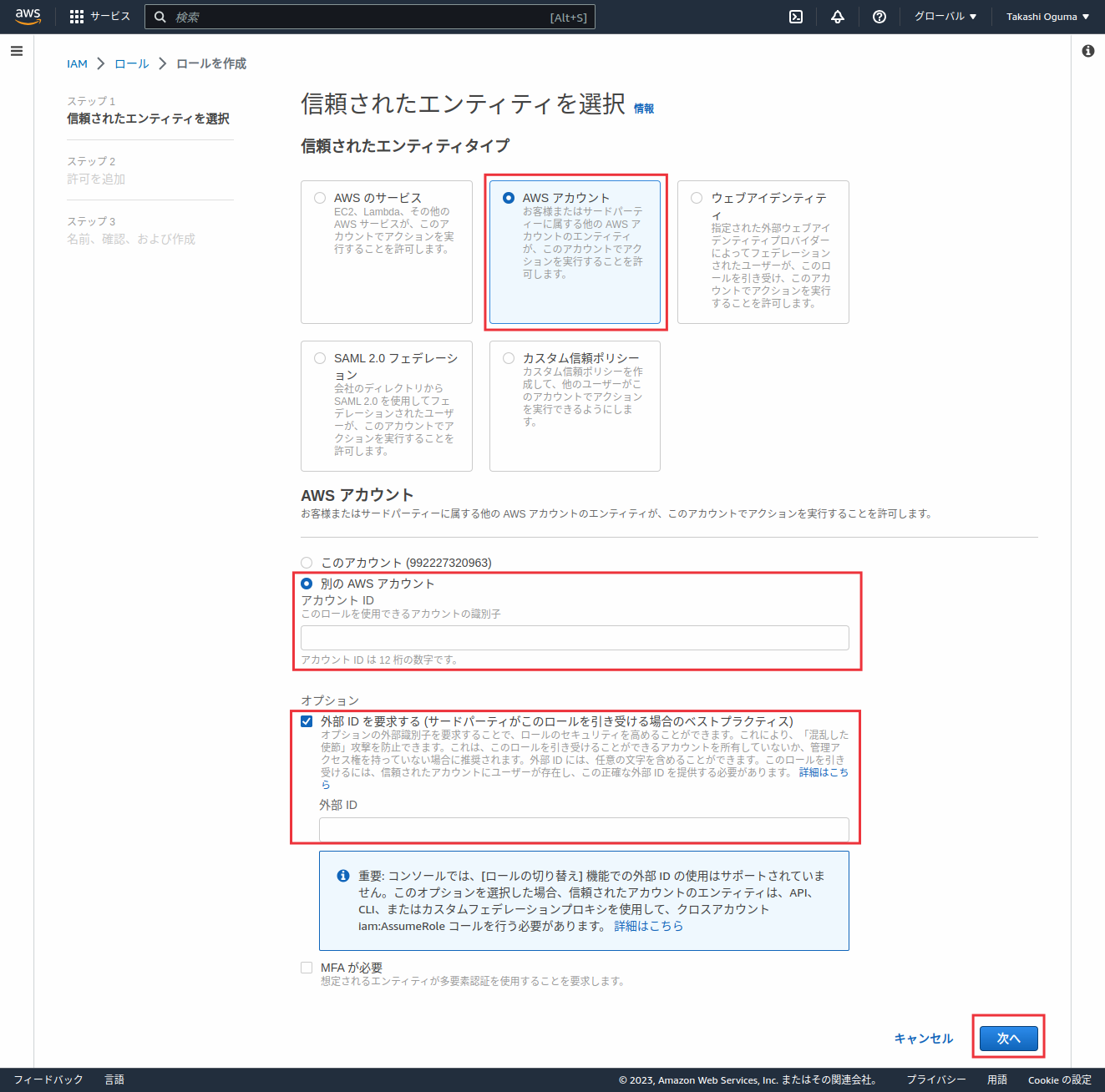This screenshot has height=1092, width=1105.
Task: Click the search magnifier icon
Action: pos(160,17)
